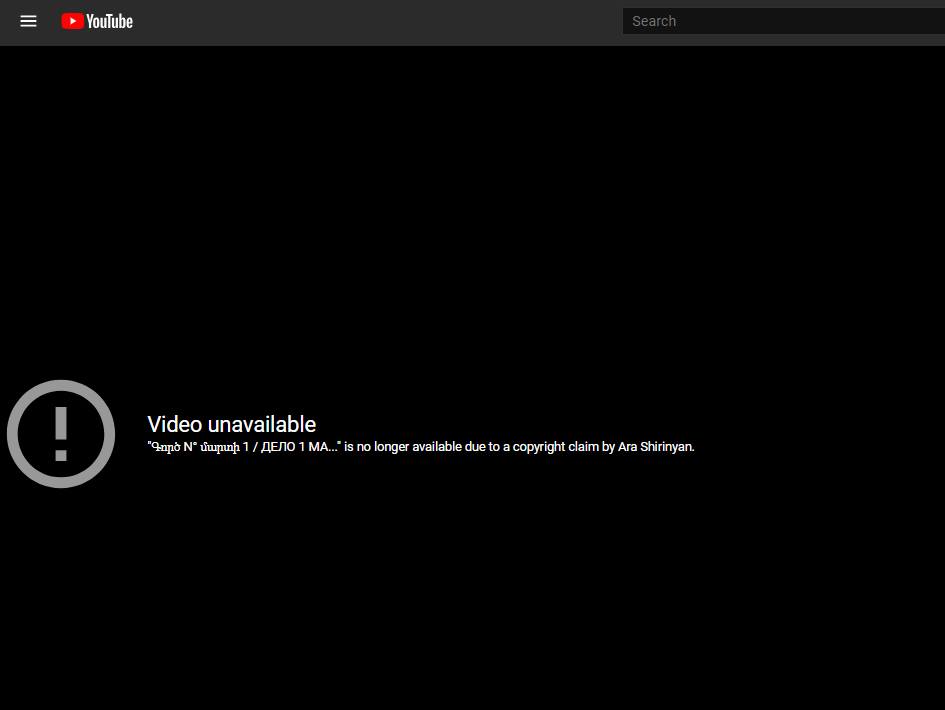Click the name Ara Shirinyan in the message
This screenshot has height=710, width=945.
(655, 447)
